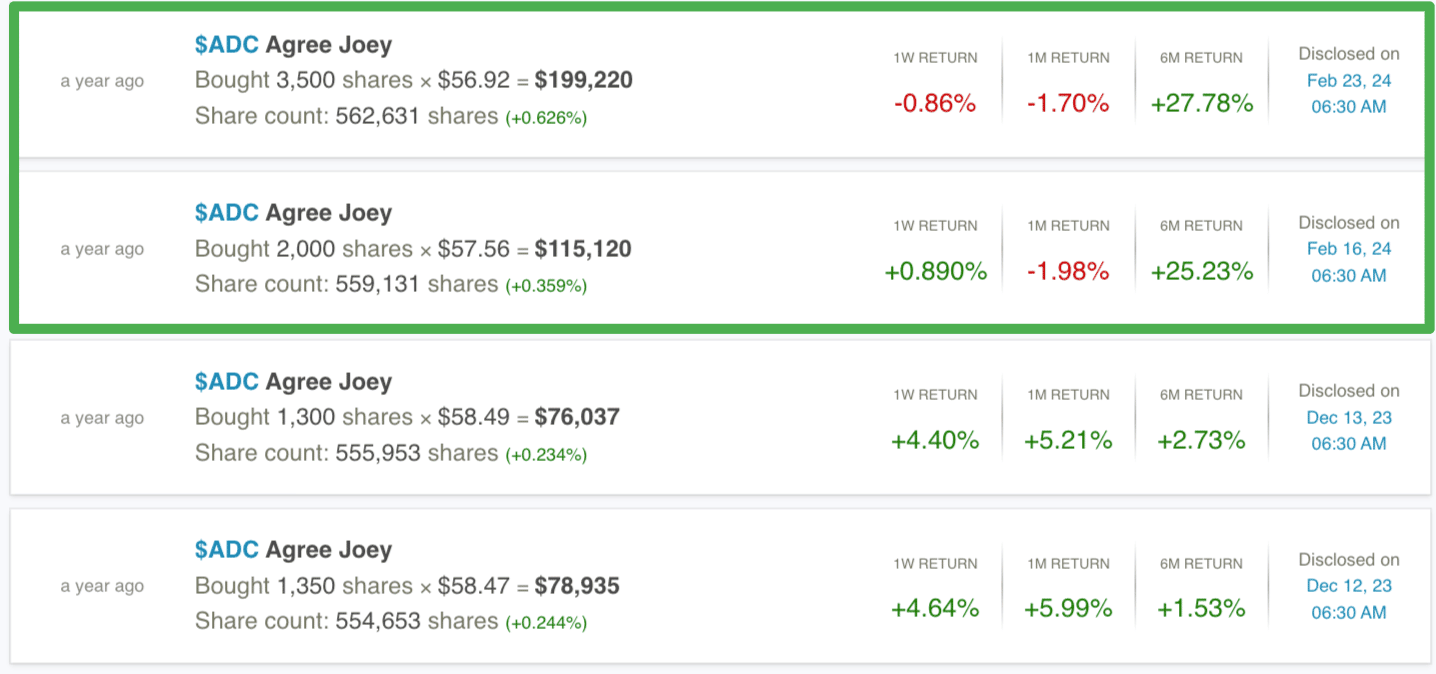Select Agree Joey name in $199,220 trade
This screenshot has width=1436, height=674.
(x=329, y=45)
